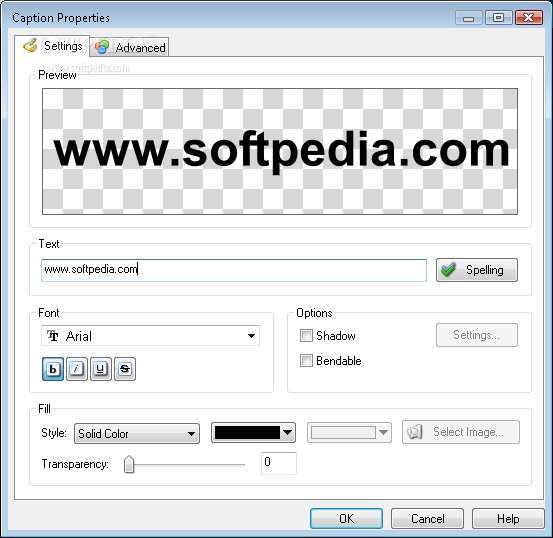The height and width of the screenshot is (538, 553).
Task: Click the shadow Settings... button
Action: [x=477, y=335]
